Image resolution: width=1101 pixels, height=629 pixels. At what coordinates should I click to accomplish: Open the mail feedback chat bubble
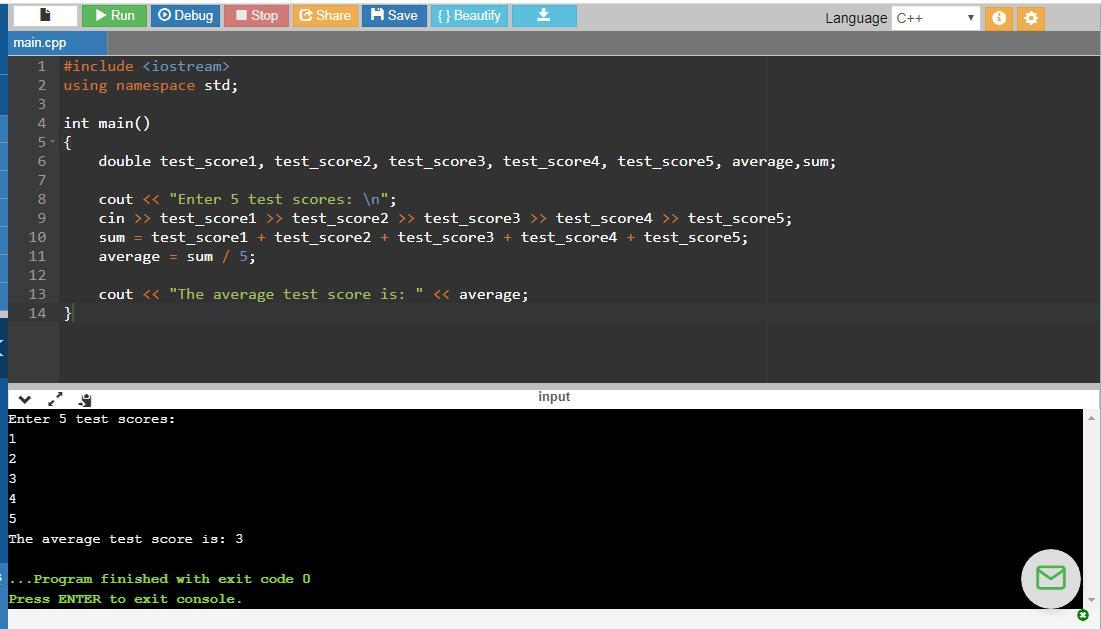click(1050, 578)
